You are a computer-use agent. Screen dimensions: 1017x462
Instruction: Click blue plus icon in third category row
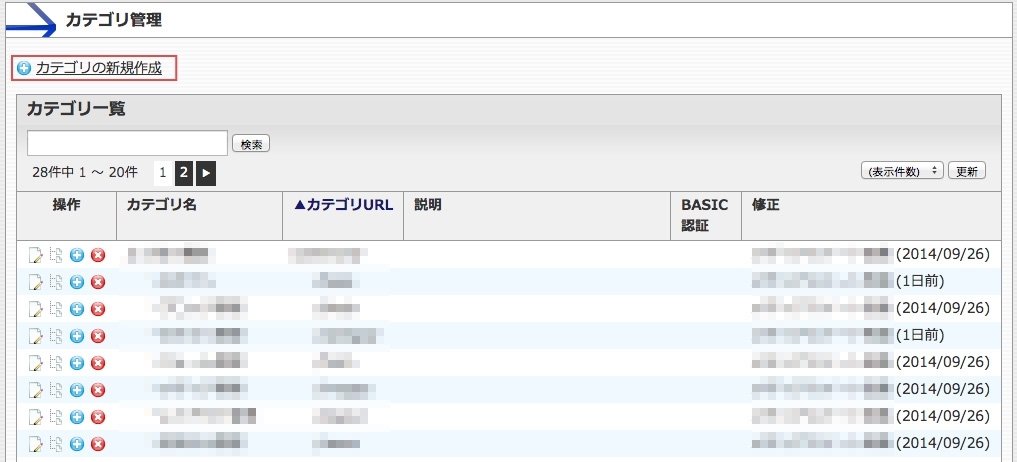[x=77, y=309]
